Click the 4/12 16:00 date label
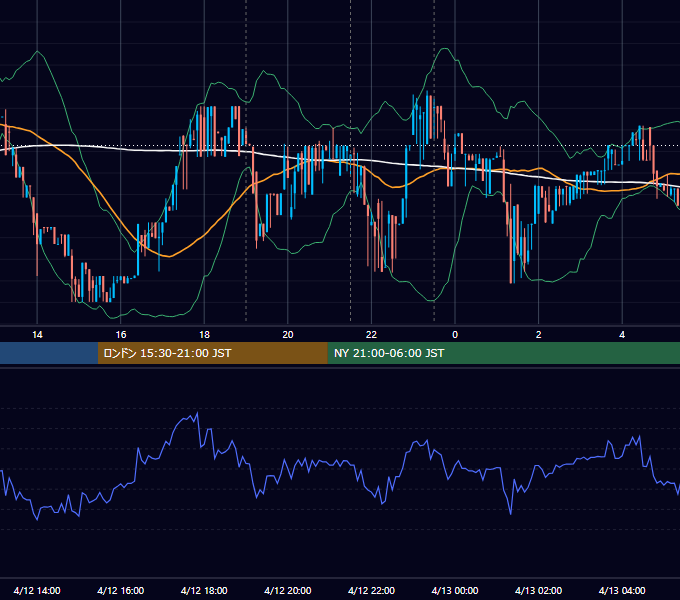This screenshot has width=680, height=600. [121, 590]
